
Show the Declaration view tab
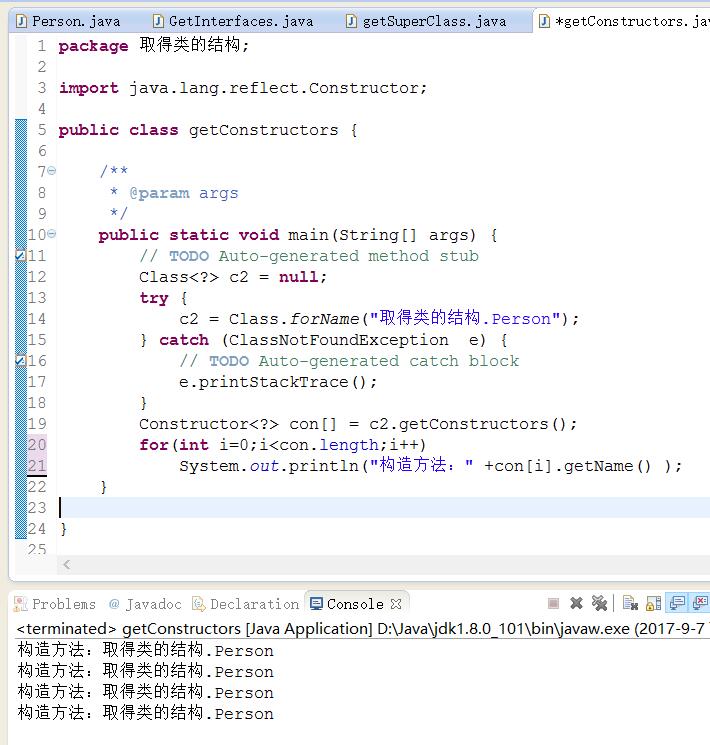[246, 604]
